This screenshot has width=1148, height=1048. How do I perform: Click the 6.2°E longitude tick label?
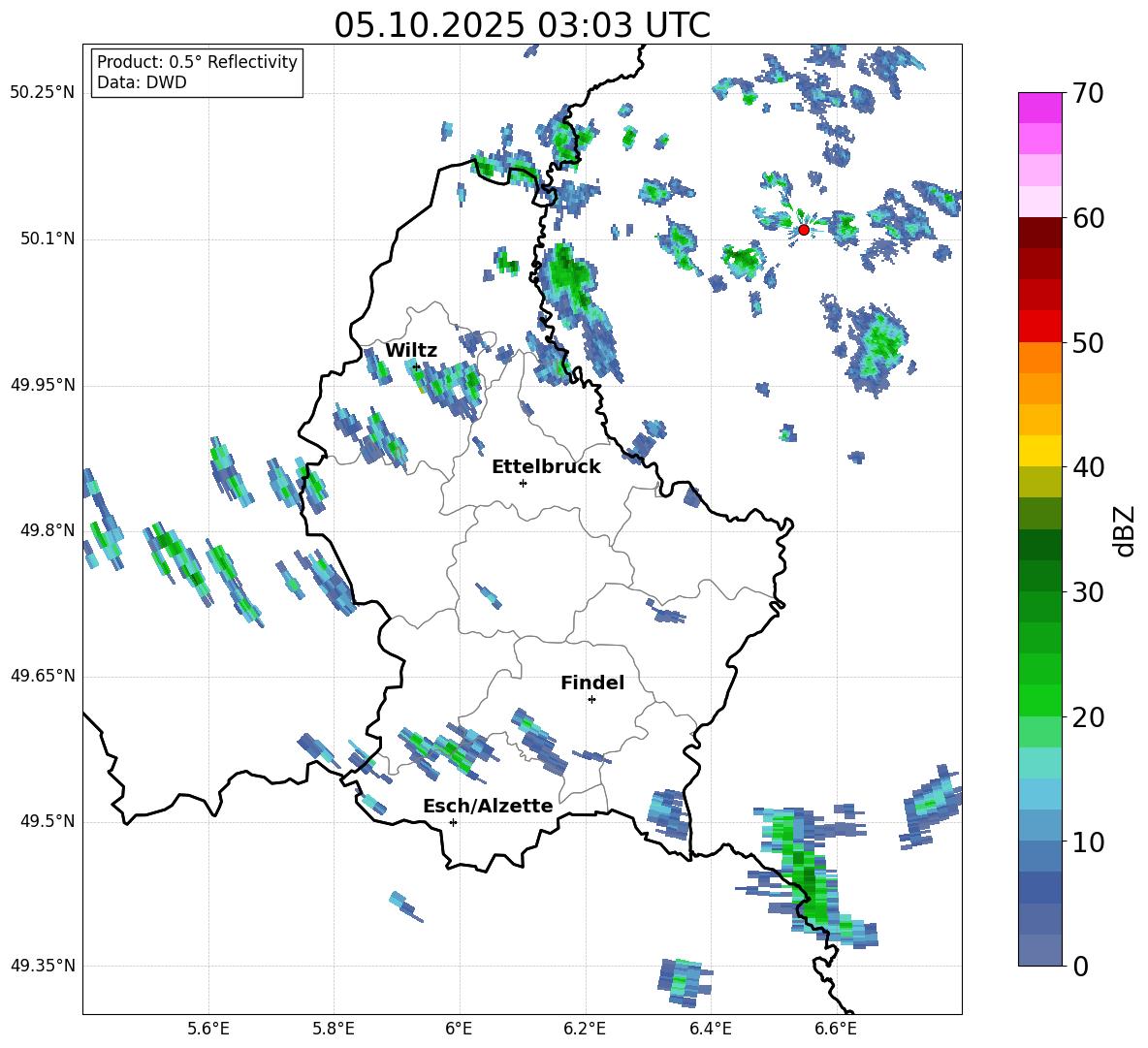[586, 1028]
